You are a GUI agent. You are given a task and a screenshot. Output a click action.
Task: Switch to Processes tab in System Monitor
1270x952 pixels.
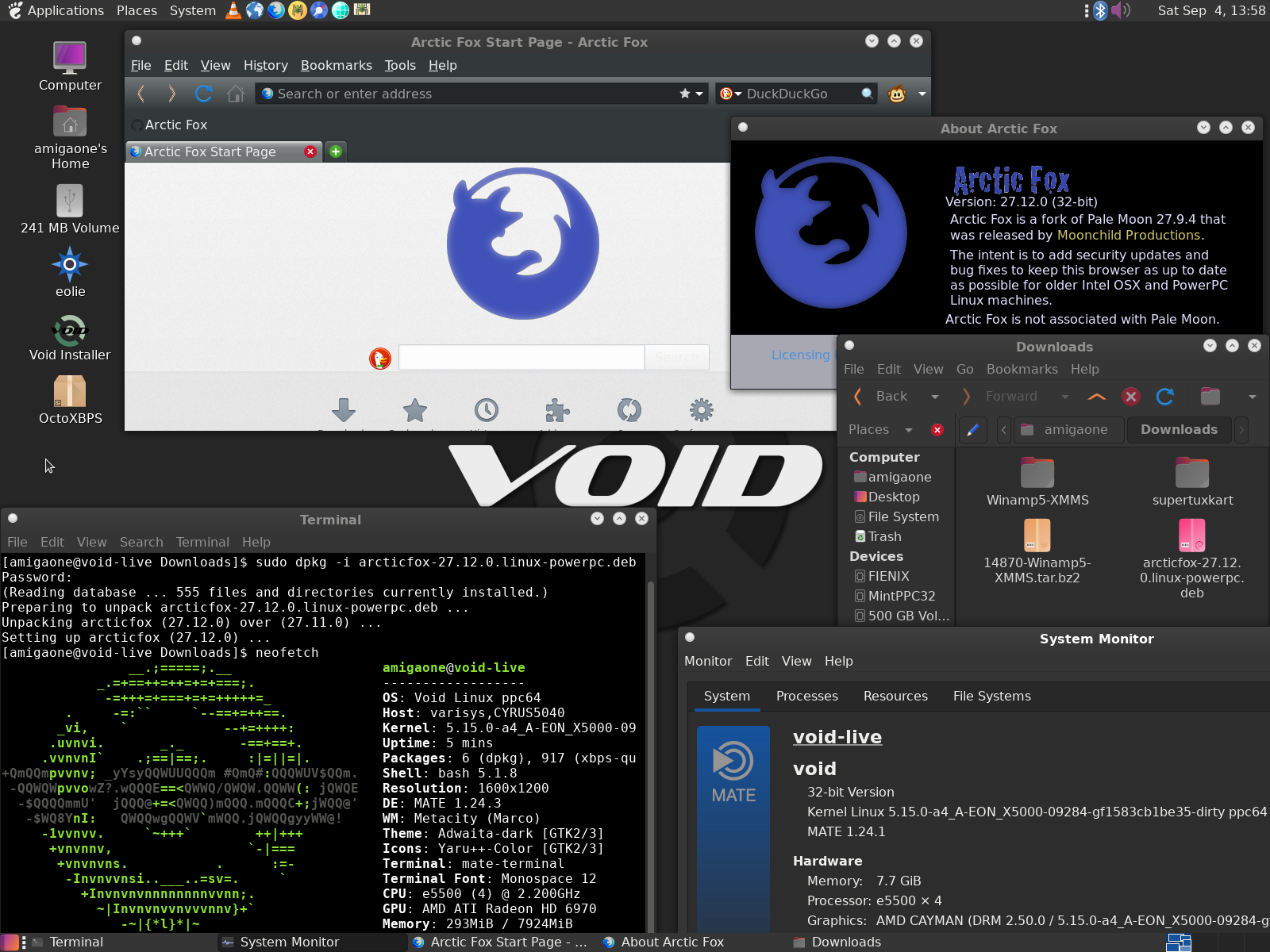(806, 696)
